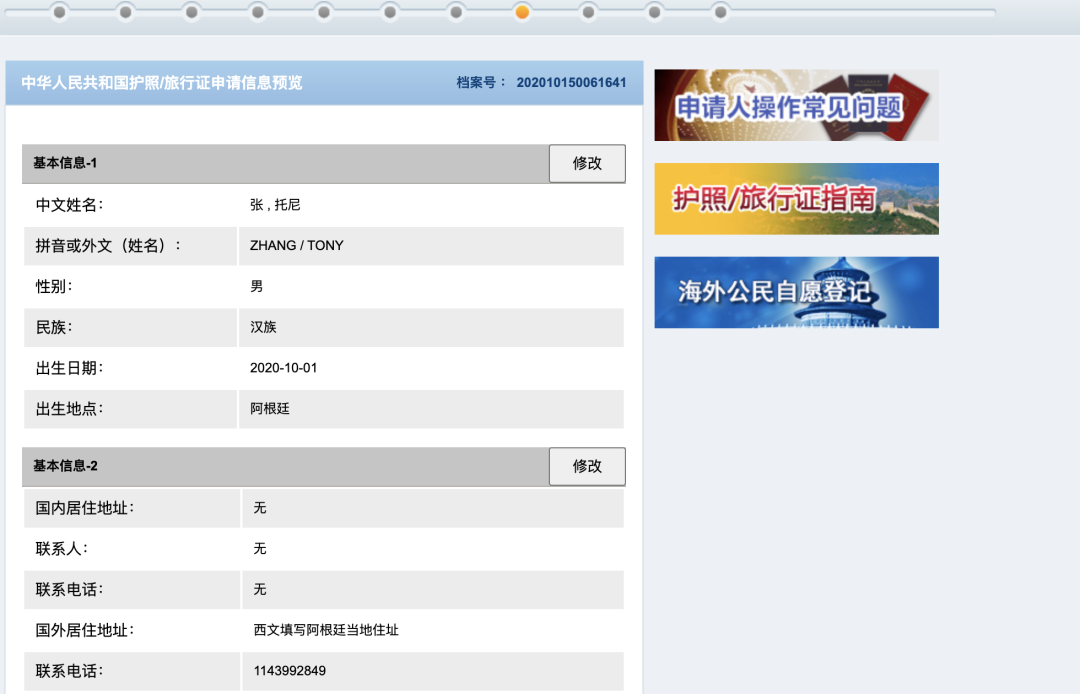Select the 出生地点 value 阿根廷
Image resolution: width=1080 pixels, height=694 pixels.
click(x=270, y=409)
